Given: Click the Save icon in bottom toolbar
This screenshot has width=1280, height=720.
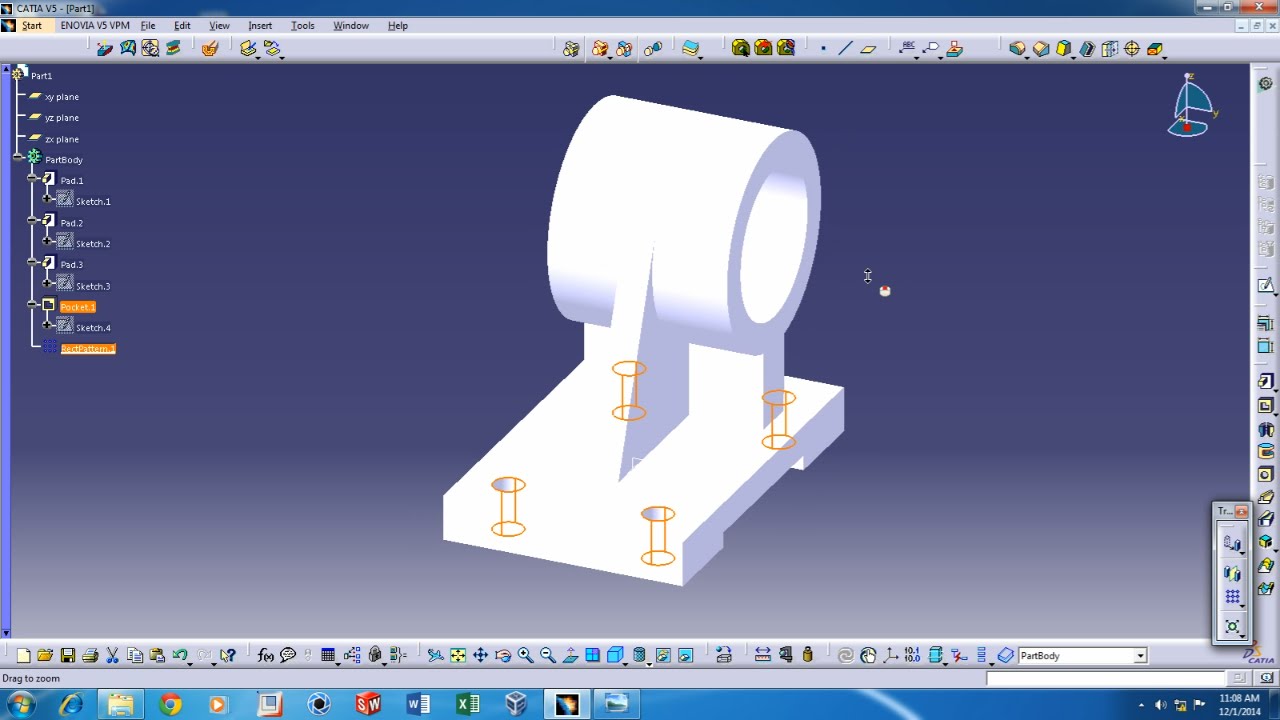Looking at the screenshot, I should tap(68, 656).
